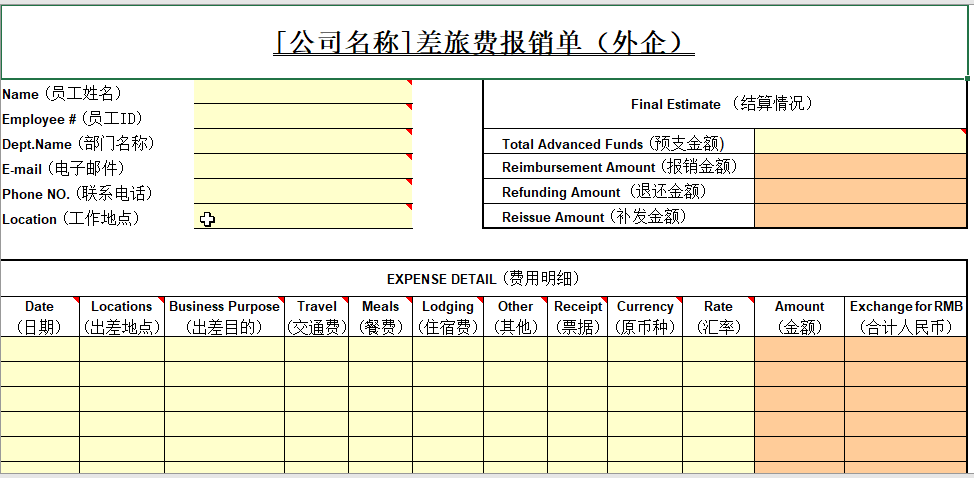
Task: Select the Final Estimate (结算情况) header cell
Action: pyautogui.click(x=724, y=104)
